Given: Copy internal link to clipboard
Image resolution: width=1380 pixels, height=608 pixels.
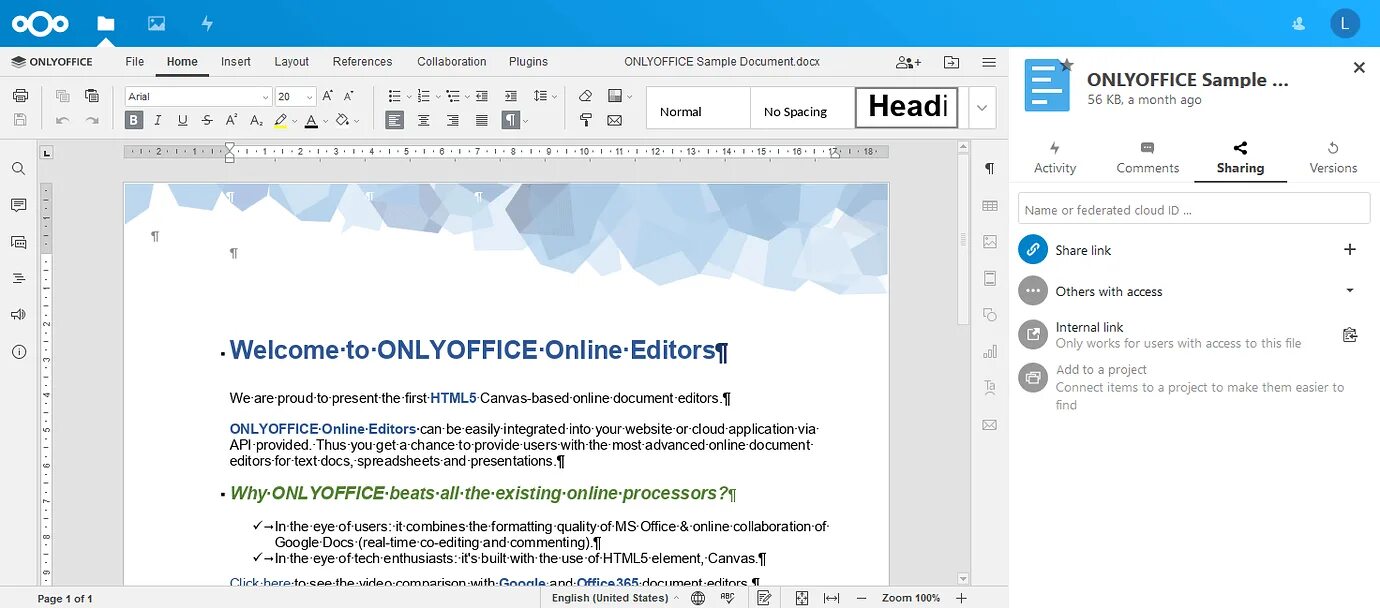Looking at the screenshot, I should pos(1350,335).
